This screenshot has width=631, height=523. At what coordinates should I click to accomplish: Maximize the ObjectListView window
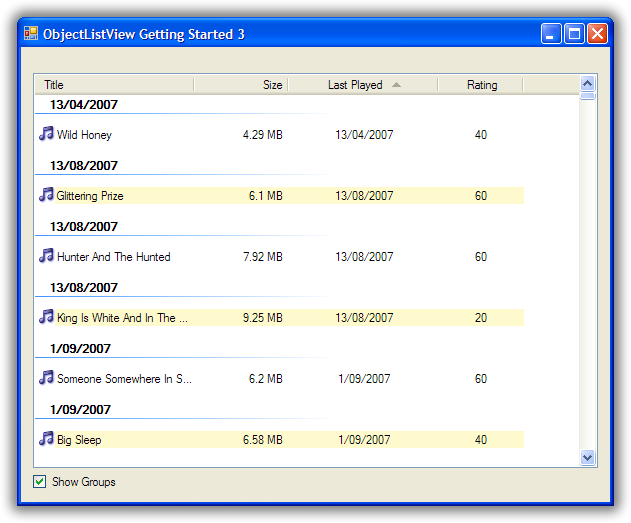point(574,34)
